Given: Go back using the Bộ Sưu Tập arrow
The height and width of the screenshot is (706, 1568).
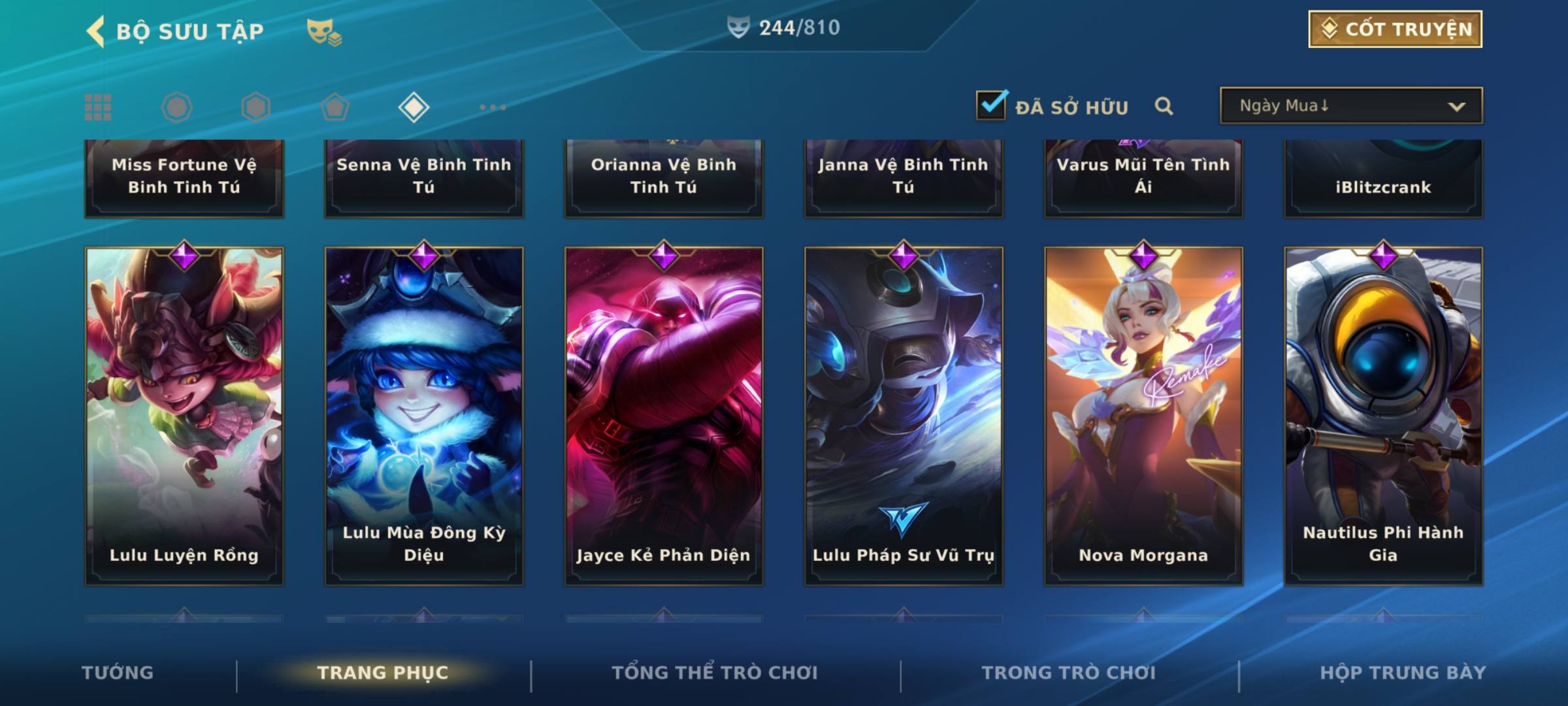Looking at the screenshot, I should coord(95,31).
